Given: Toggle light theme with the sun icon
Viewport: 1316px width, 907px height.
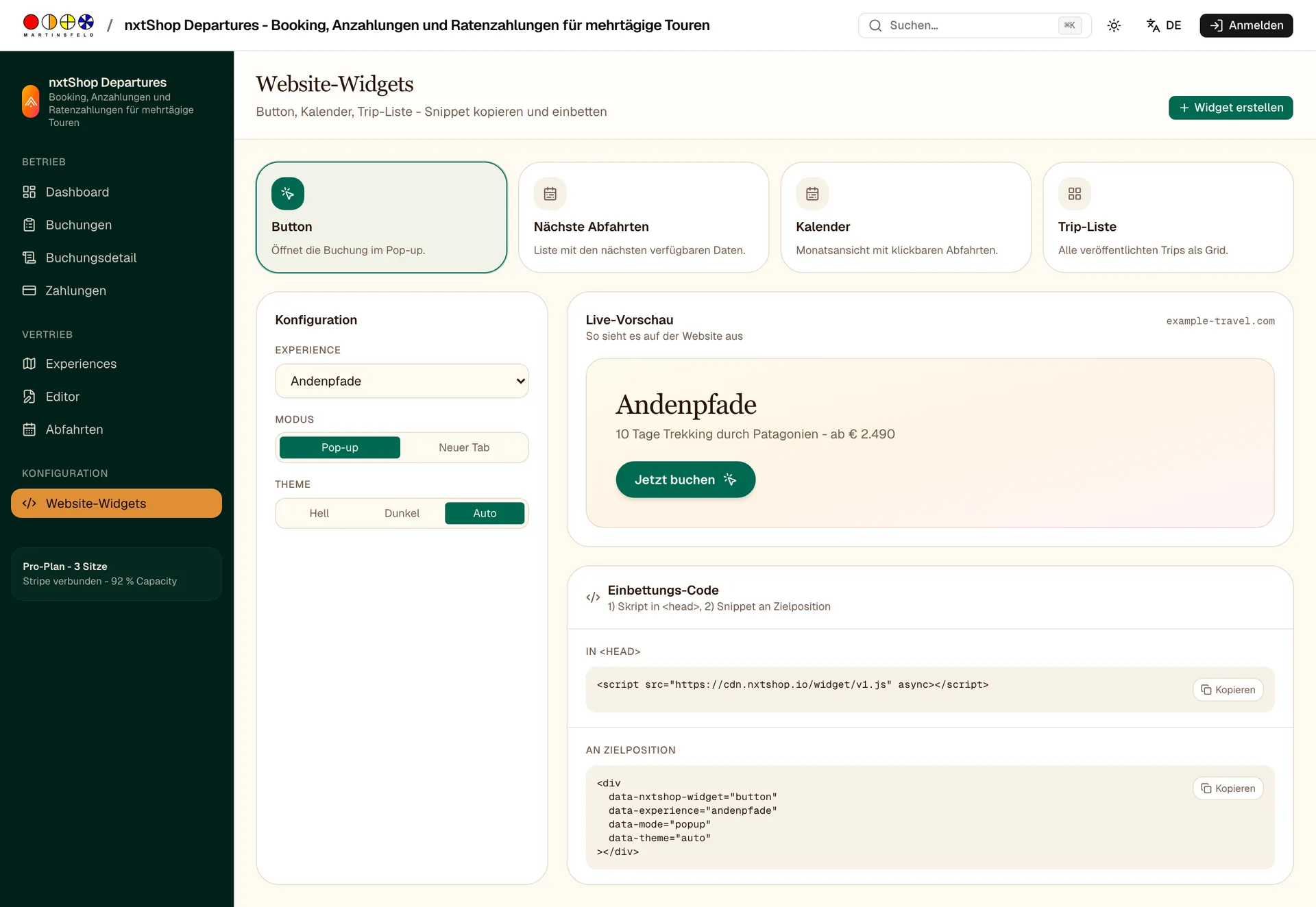Looking at the screenshot, I should coord(1114,25).
